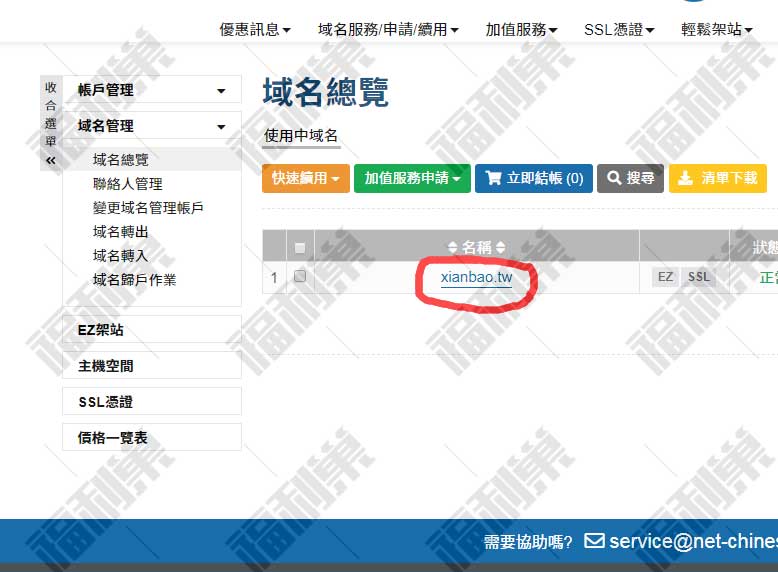Go to 聯絡人管理 in the sidebar
Viewport: 778px width, 572px height.
[127, 184]
